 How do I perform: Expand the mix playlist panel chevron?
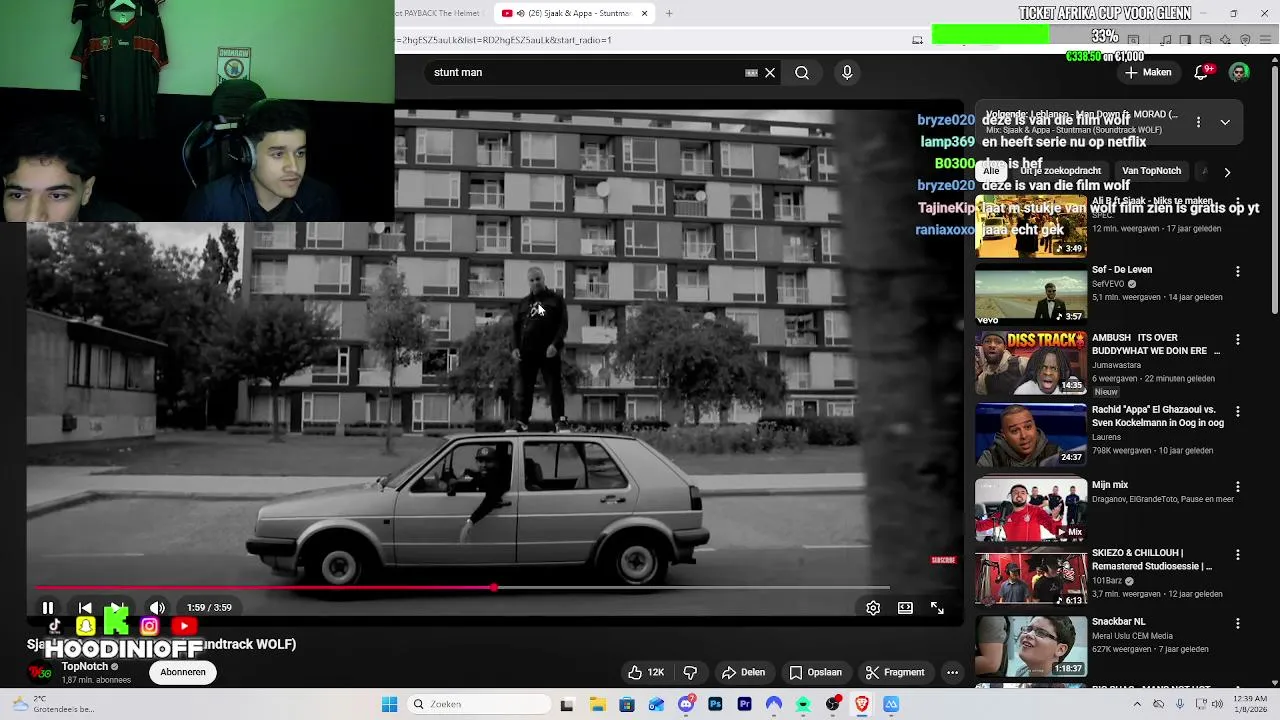pyautogui.click(x=1225, y=122)
